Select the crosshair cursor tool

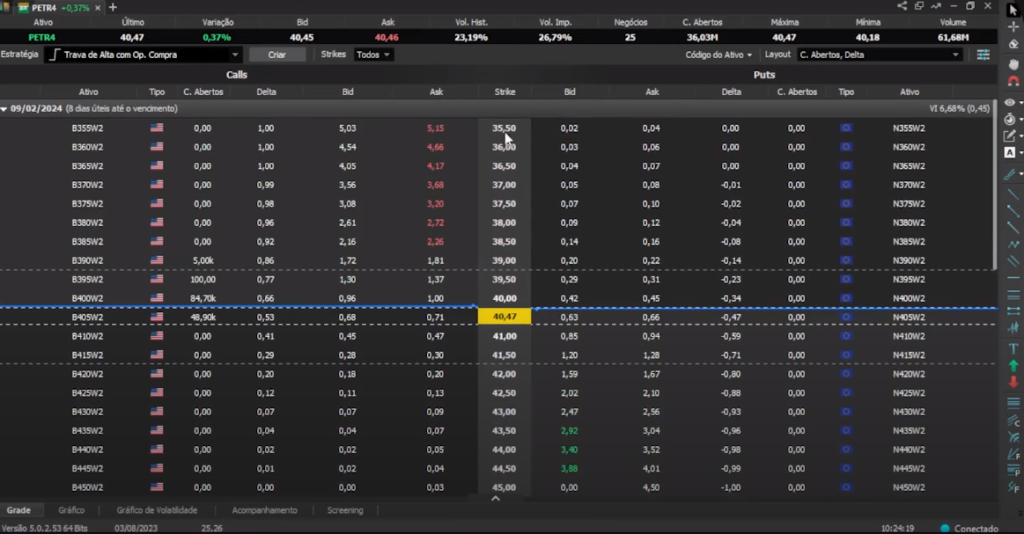click(1013, 26)
